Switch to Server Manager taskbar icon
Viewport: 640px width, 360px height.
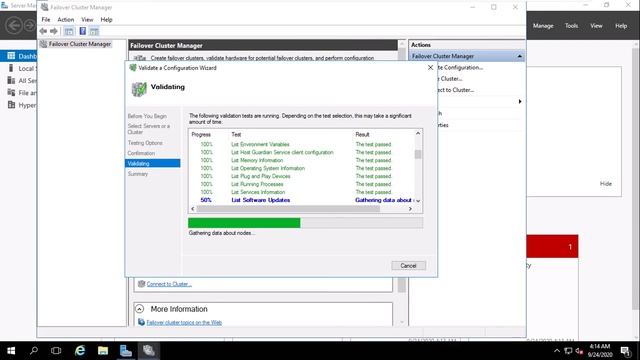click(126, 351)
